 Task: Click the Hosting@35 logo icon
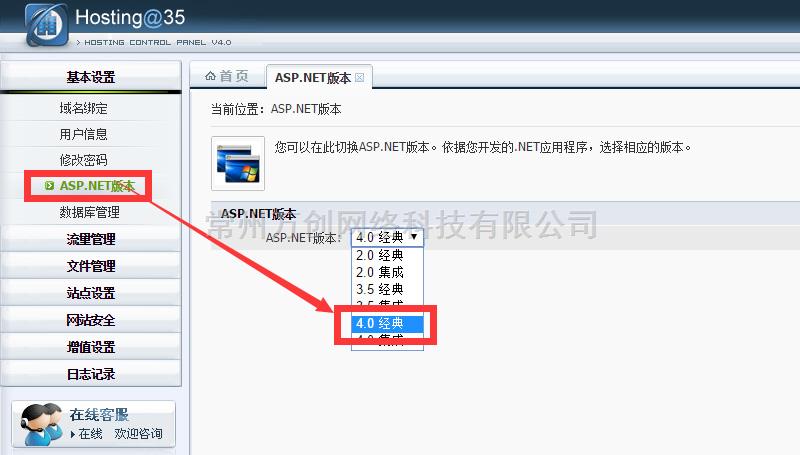[45, 25]
